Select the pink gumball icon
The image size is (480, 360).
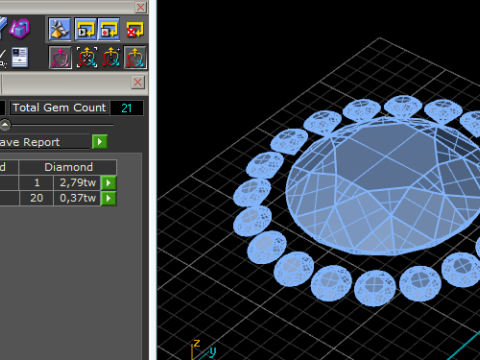click(x=60, y=57)
